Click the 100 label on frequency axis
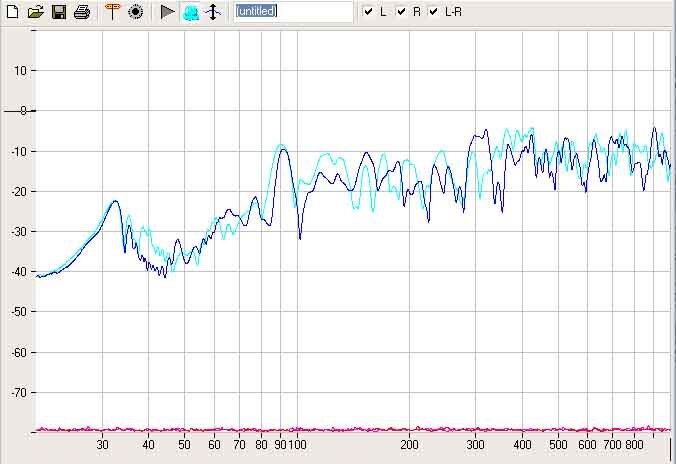The height and width of the screenshot is (464, 676). tap(297, 444)
